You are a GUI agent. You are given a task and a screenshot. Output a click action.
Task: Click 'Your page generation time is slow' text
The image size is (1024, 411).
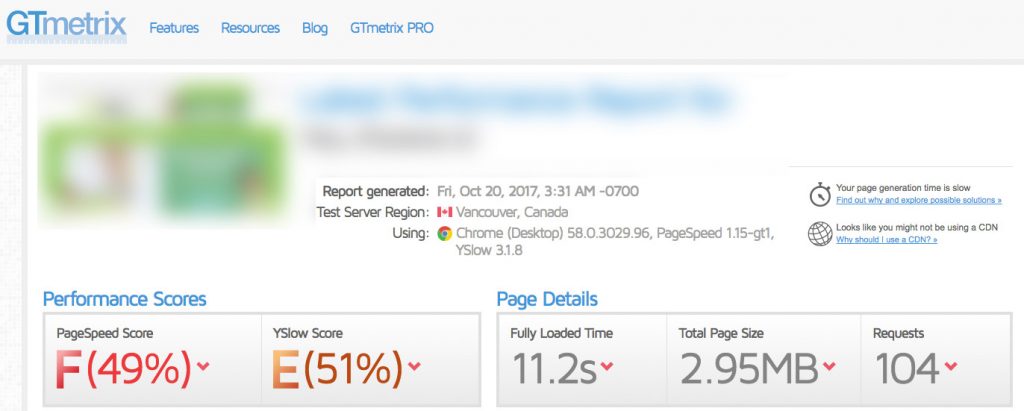903,188
